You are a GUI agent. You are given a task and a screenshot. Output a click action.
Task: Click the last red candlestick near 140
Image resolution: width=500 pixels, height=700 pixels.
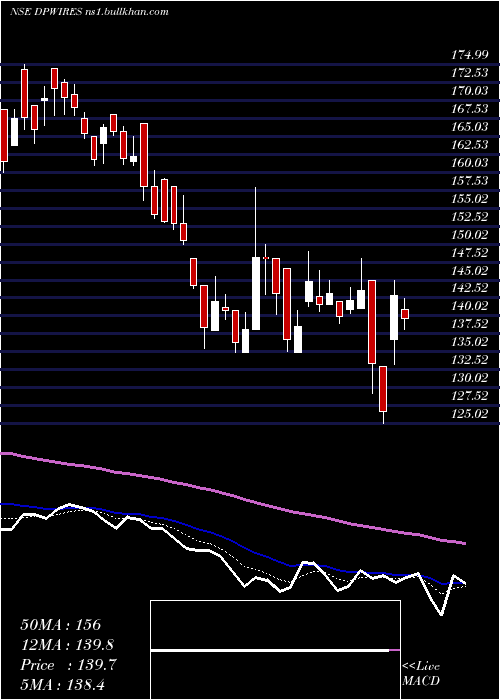(405, 314)
